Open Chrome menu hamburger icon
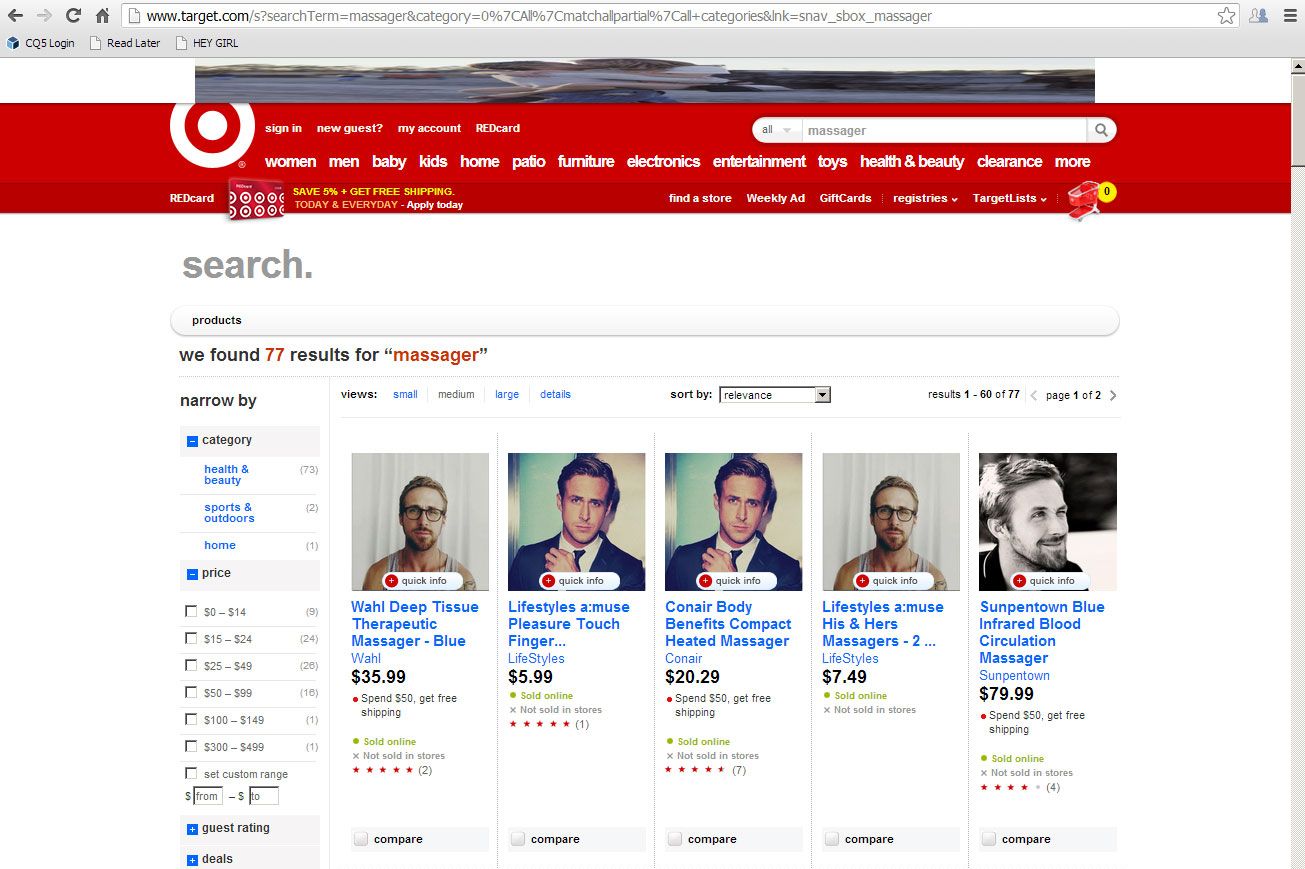The width and height of the screenshot is (1305, 869). pyautogui.click(x=1289, y=16)
